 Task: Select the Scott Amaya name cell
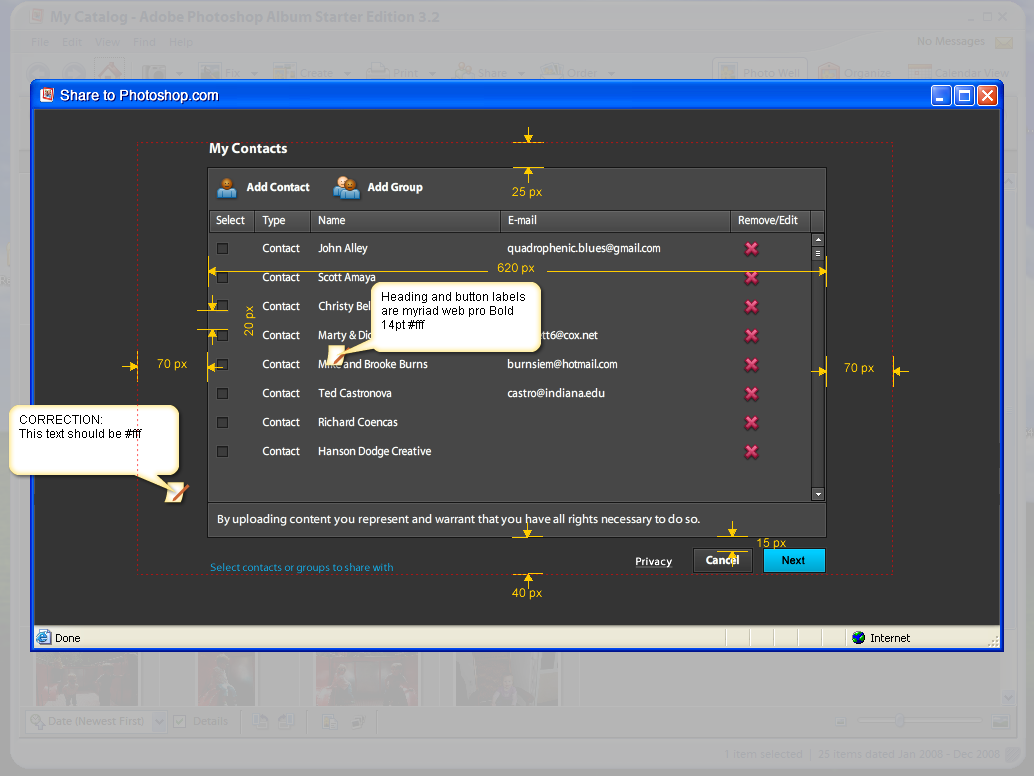click(347, 278)
